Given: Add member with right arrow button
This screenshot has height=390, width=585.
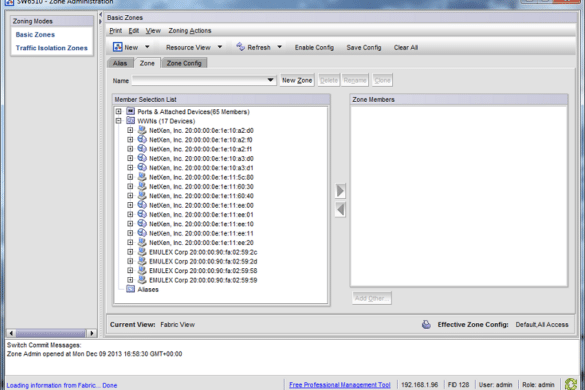Looking at the screenshot, I should [x=340, y=191].
